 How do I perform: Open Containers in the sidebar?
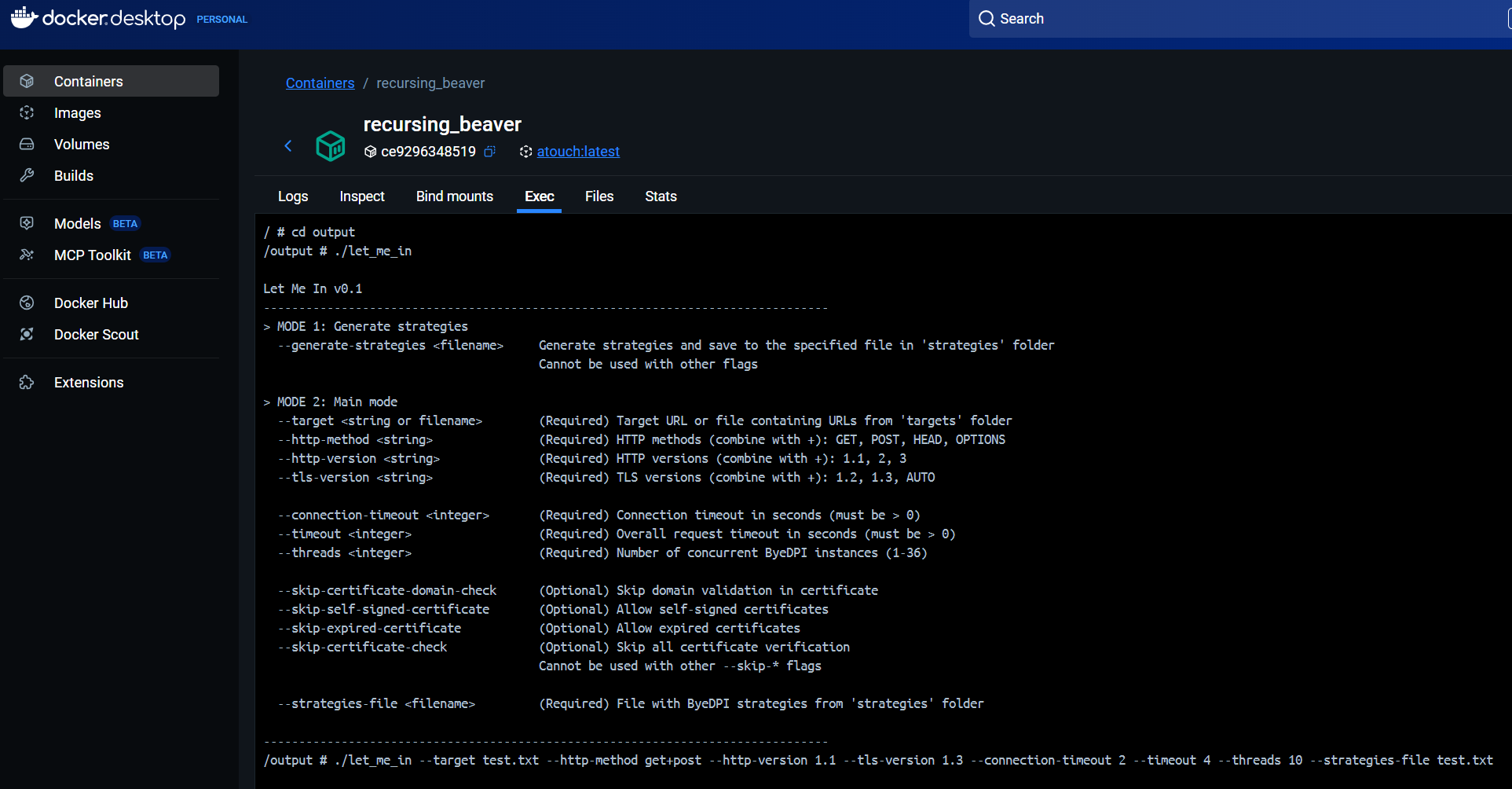point(111,81)
